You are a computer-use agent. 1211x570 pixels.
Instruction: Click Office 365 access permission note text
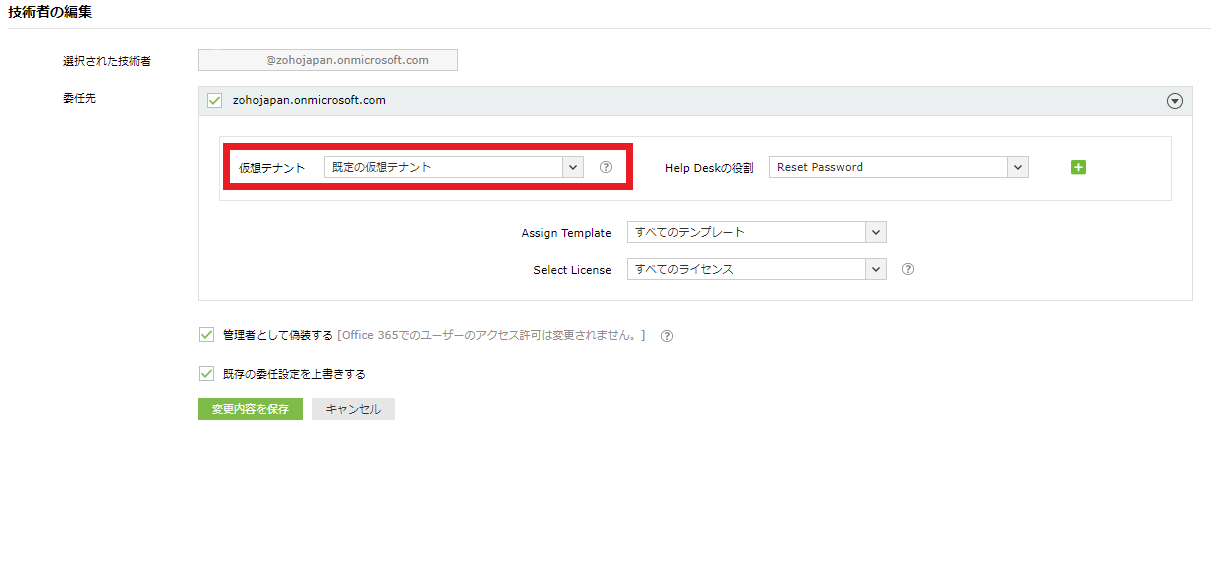click(491, 335)
